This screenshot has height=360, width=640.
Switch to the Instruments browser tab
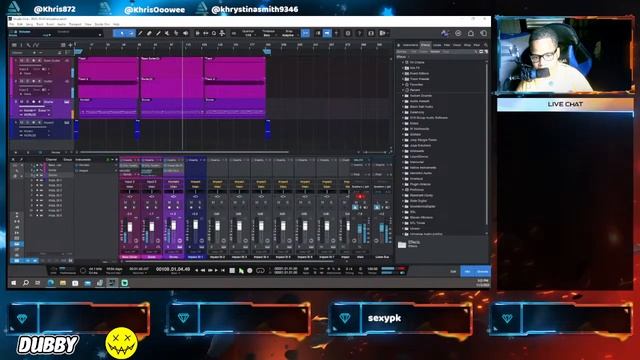[x=411, y=45]
